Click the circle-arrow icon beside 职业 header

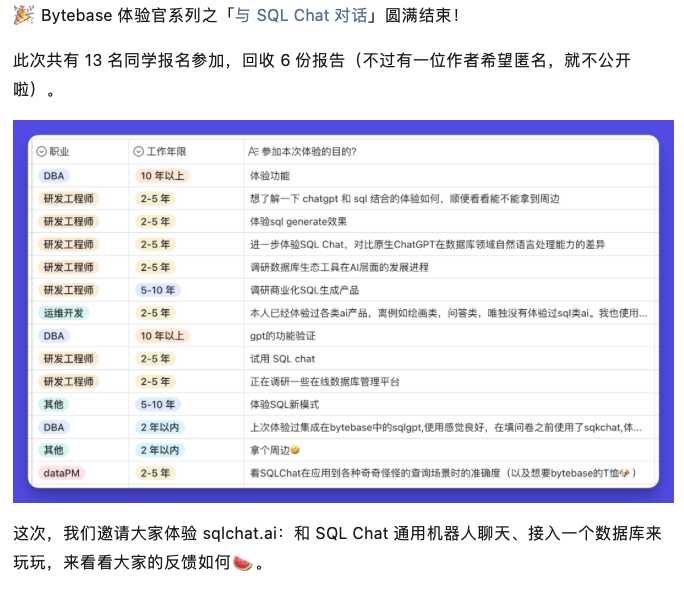(41, 151)
